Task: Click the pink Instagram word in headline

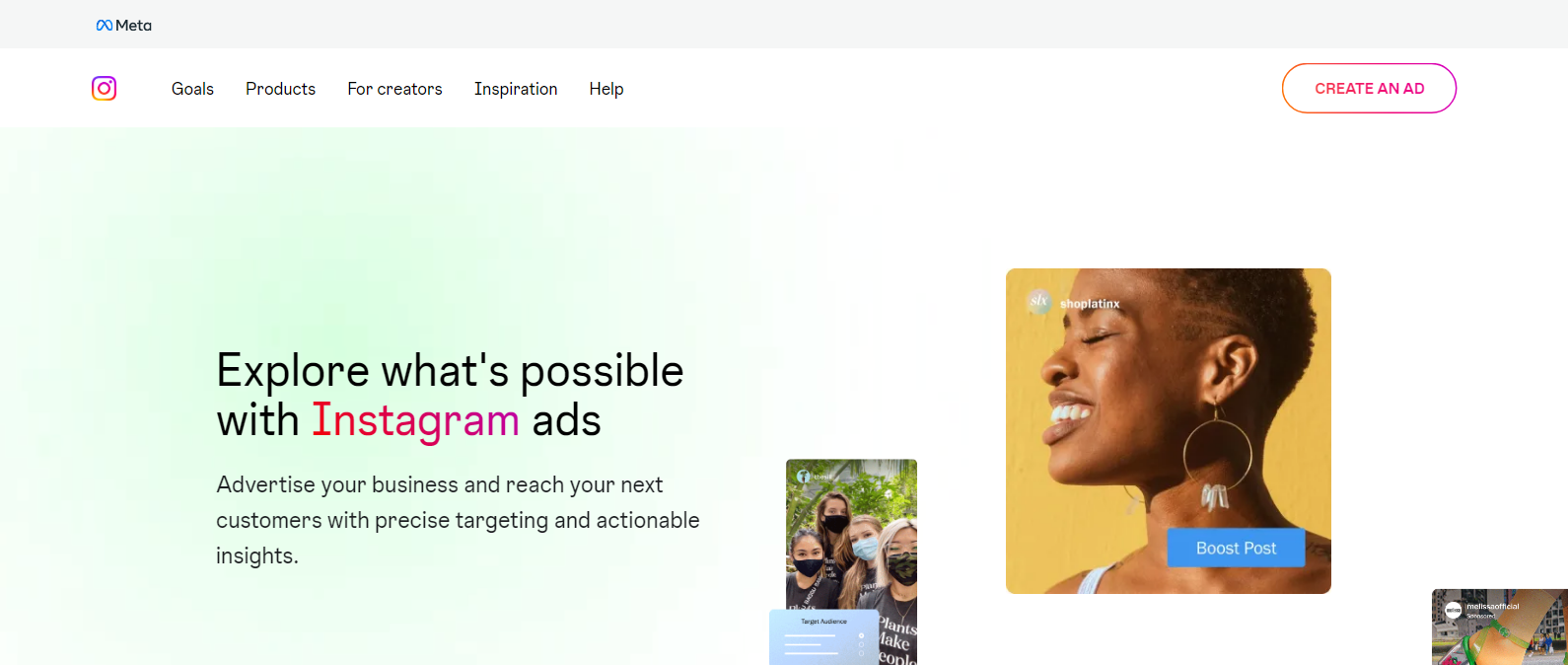Action: (x=415, y=420)
